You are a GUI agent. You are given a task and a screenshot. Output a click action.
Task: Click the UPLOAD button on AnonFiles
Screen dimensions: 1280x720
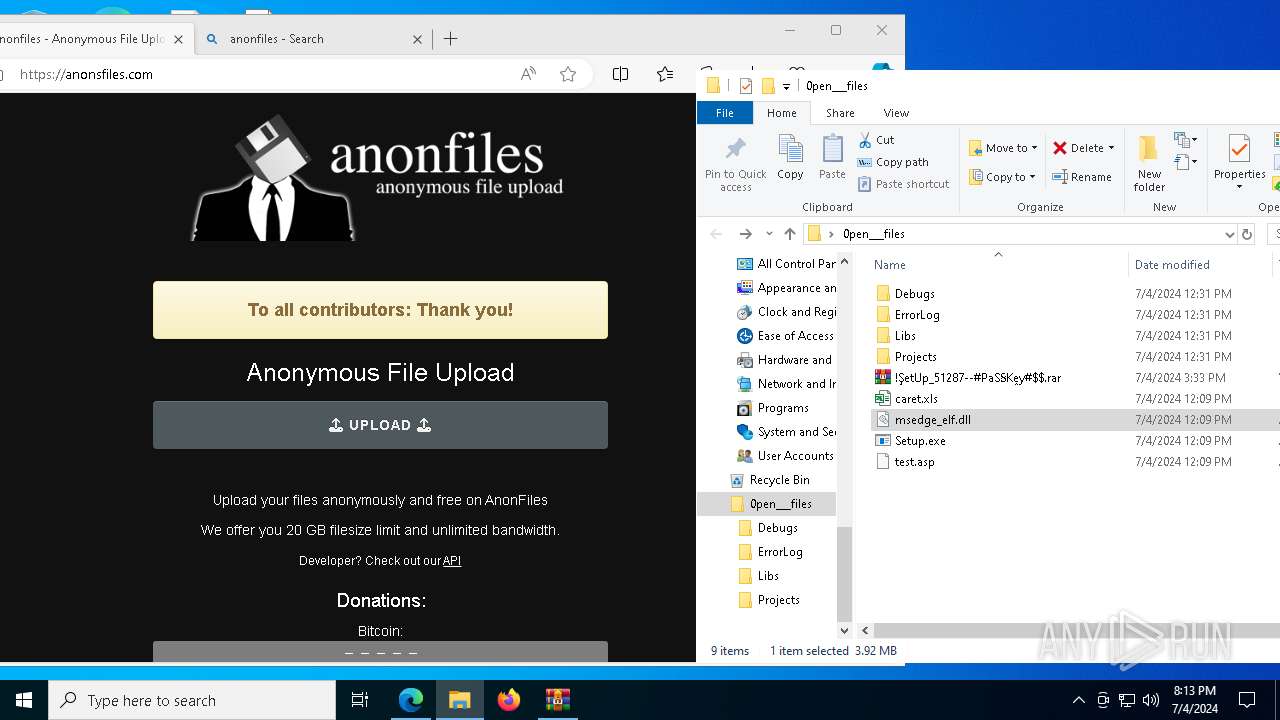(x=380, y=425)
